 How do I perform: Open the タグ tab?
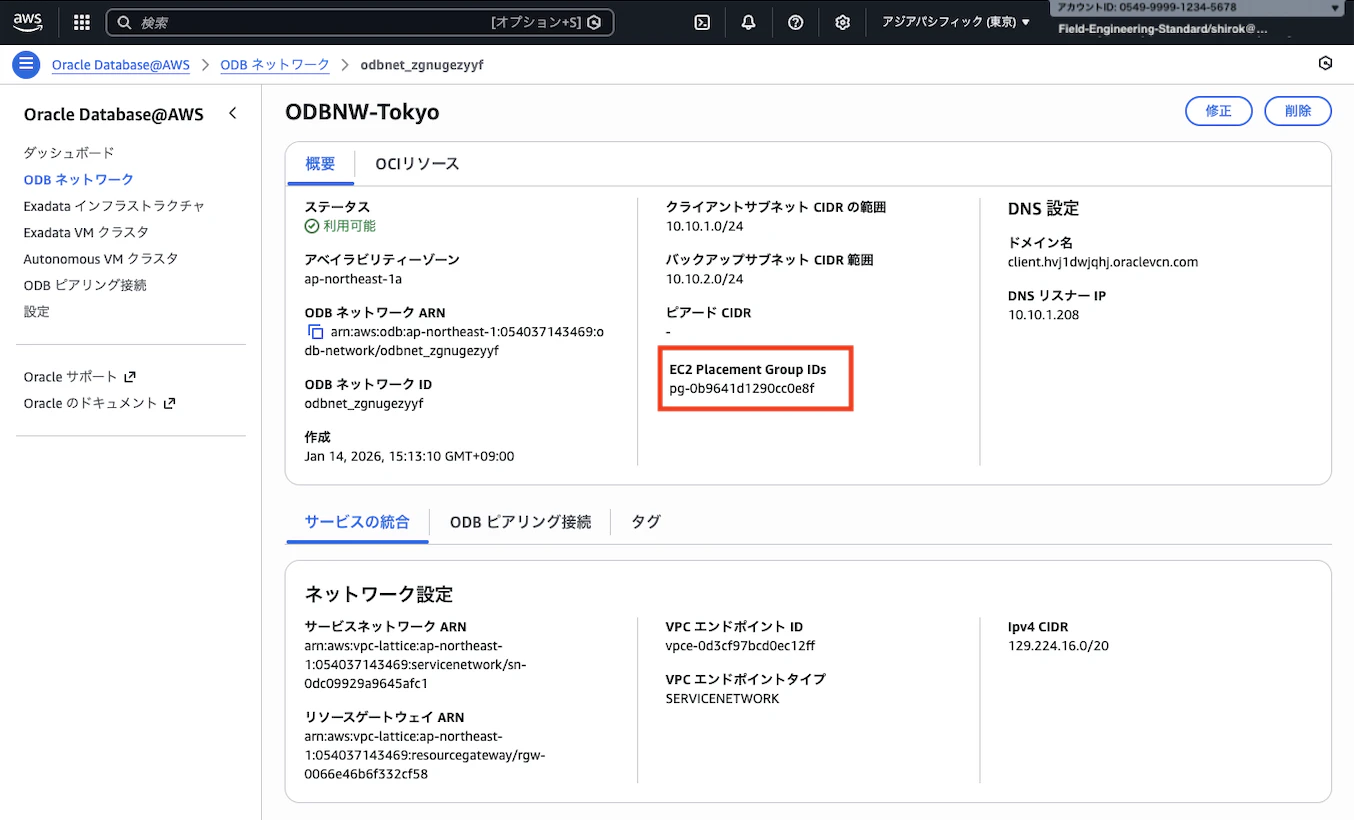click(645, 522)
